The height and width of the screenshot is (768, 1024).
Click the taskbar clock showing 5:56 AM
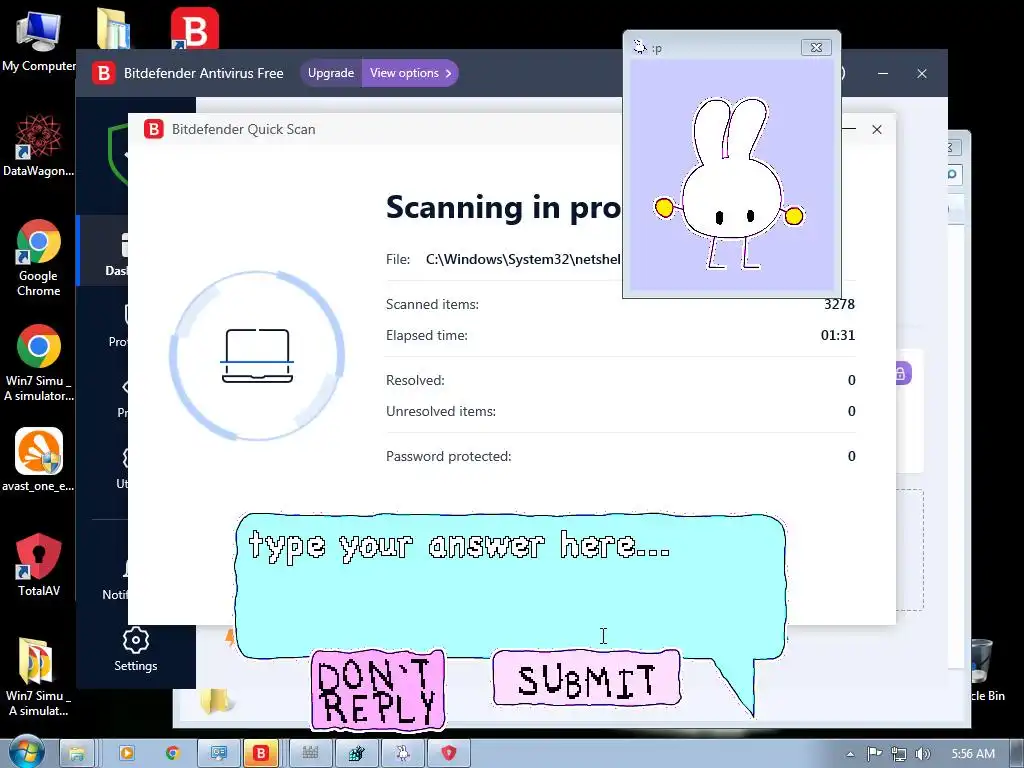pyautogui.click(x=973, y=754)
